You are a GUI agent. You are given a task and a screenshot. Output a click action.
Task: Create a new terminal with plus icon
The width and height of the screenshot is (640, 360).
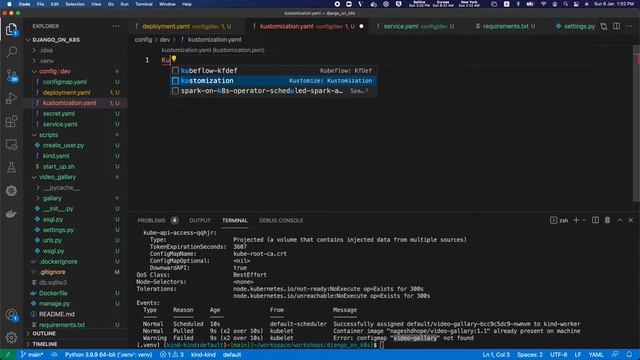(576, 220)
